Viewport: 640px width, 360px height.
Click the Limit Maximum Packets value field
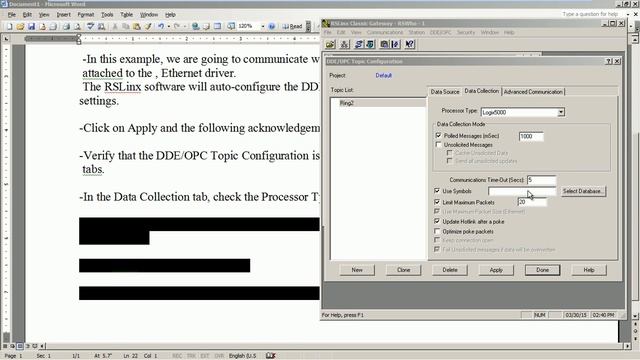pyautogui.click(x=532, y=202)
